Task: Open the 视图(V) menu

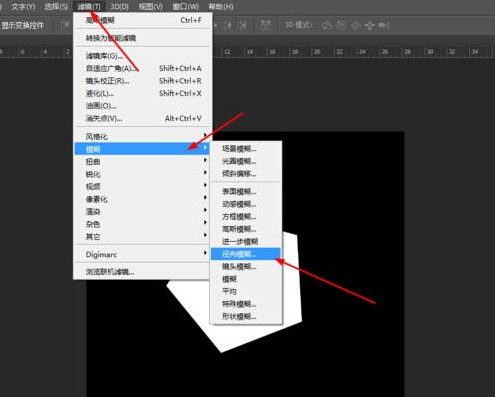Action: (x=150, y=7)
